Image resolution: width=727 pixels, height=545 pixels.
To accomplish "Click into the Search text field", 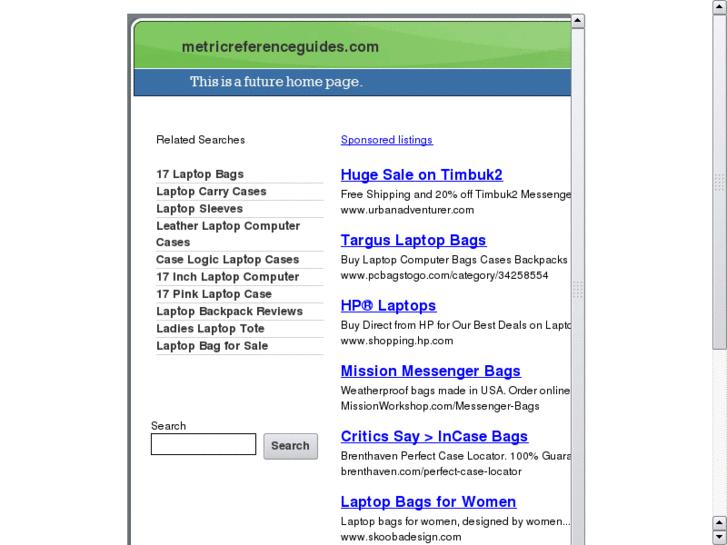I will [x=203, y=444].
